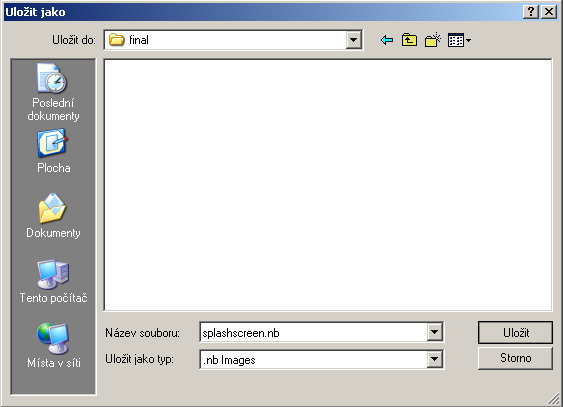Open Místa v síti shortcut
This screenshot has width=563, height=407.
coord(53,346)
